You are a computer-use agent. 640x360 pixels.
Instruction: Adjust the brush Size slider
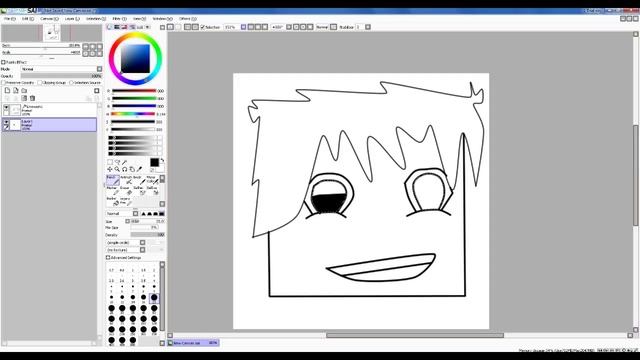[x=147, y=222]
